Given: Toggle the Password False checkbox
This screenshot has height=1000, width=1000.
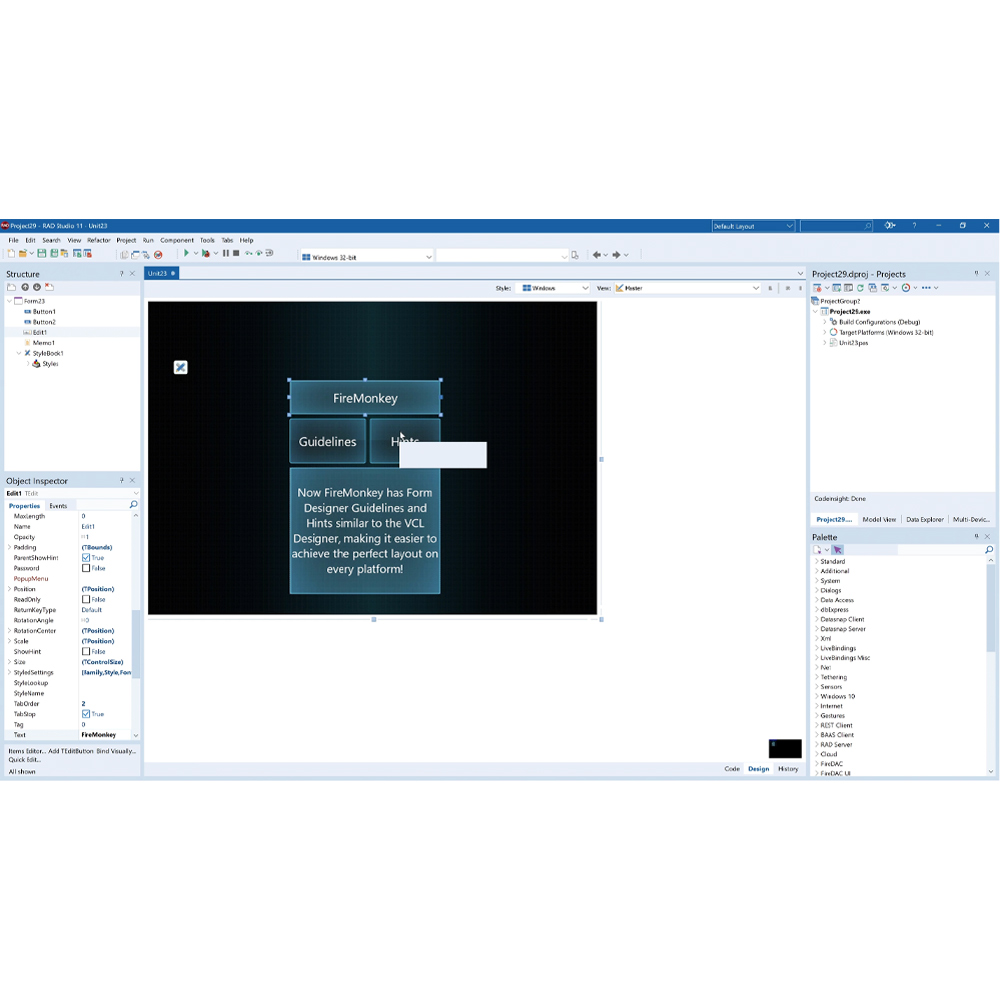Looking at the screenshot, I should (86, 568).
